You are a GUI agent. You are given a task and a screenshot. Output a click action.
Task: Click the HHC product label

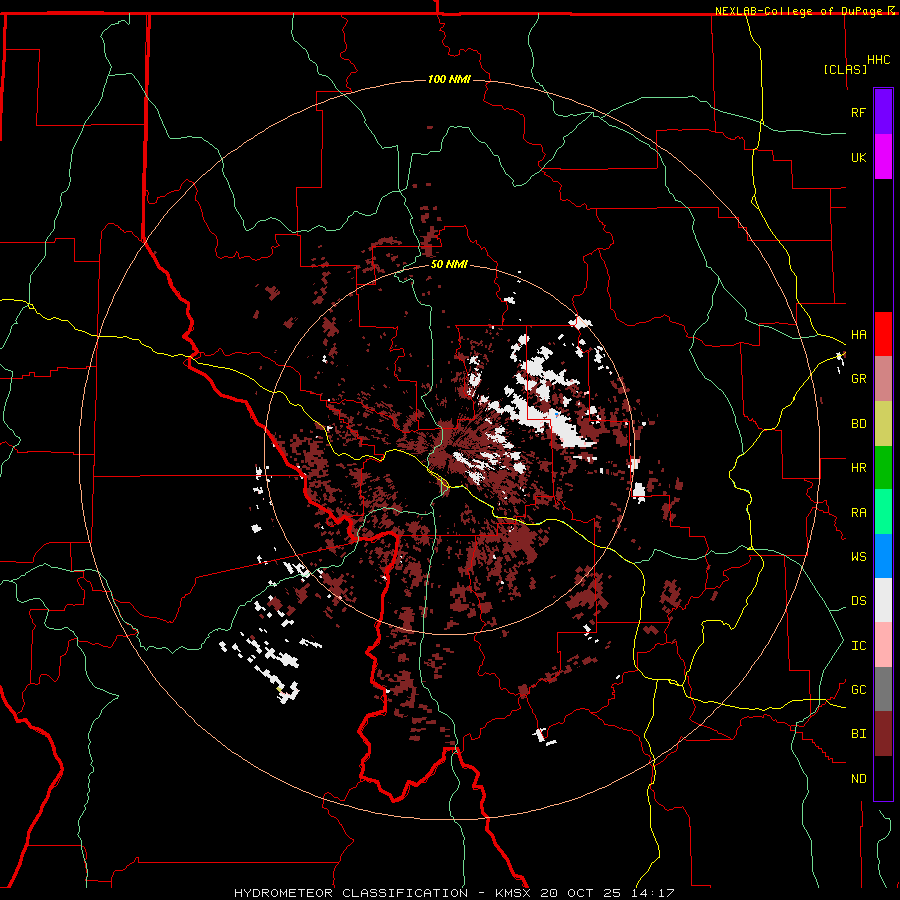pos(878,60)
